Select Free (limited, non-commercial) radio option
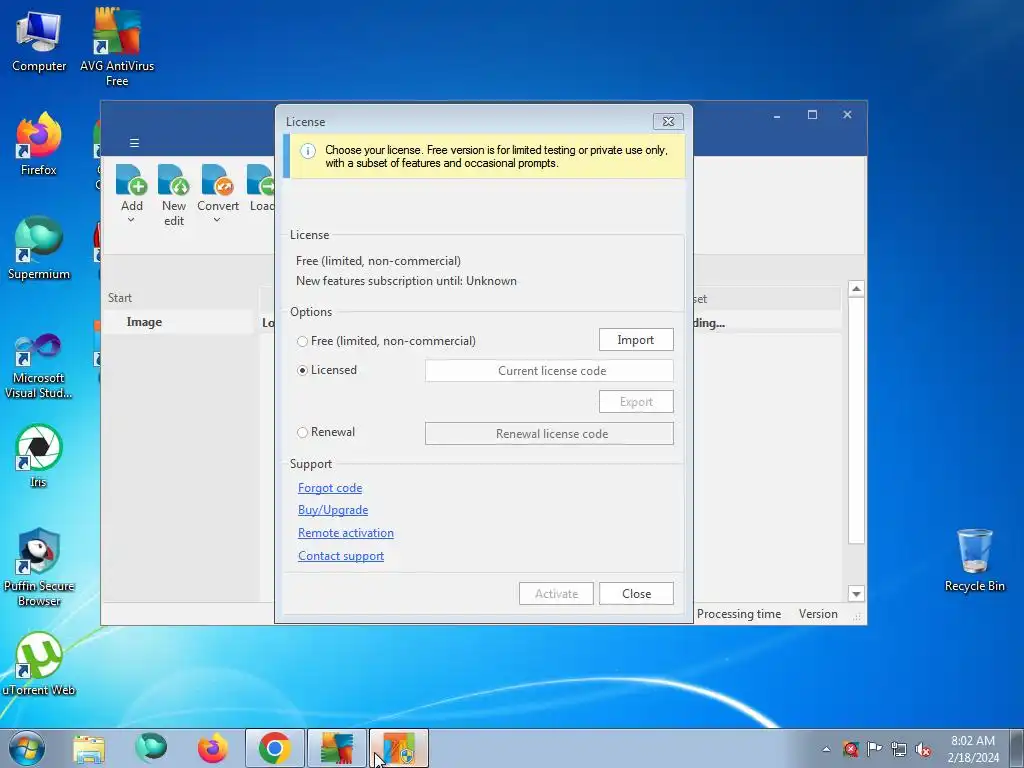Screen dimensions: 1024x768 302,341
